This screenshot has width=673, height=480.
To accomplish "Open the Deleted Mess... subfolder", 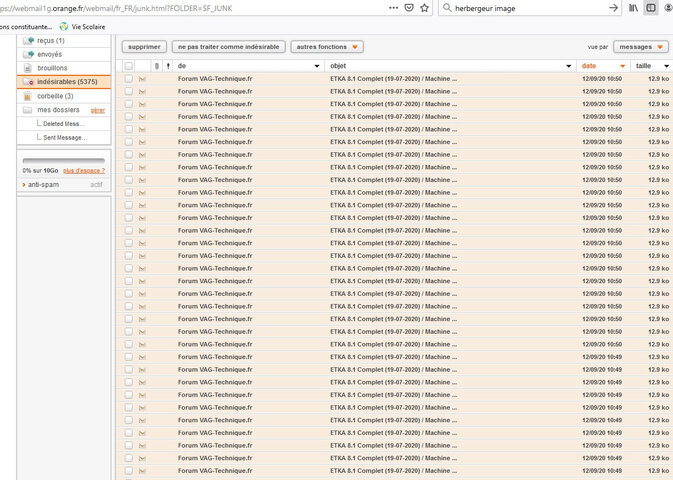I will [63, 124].
